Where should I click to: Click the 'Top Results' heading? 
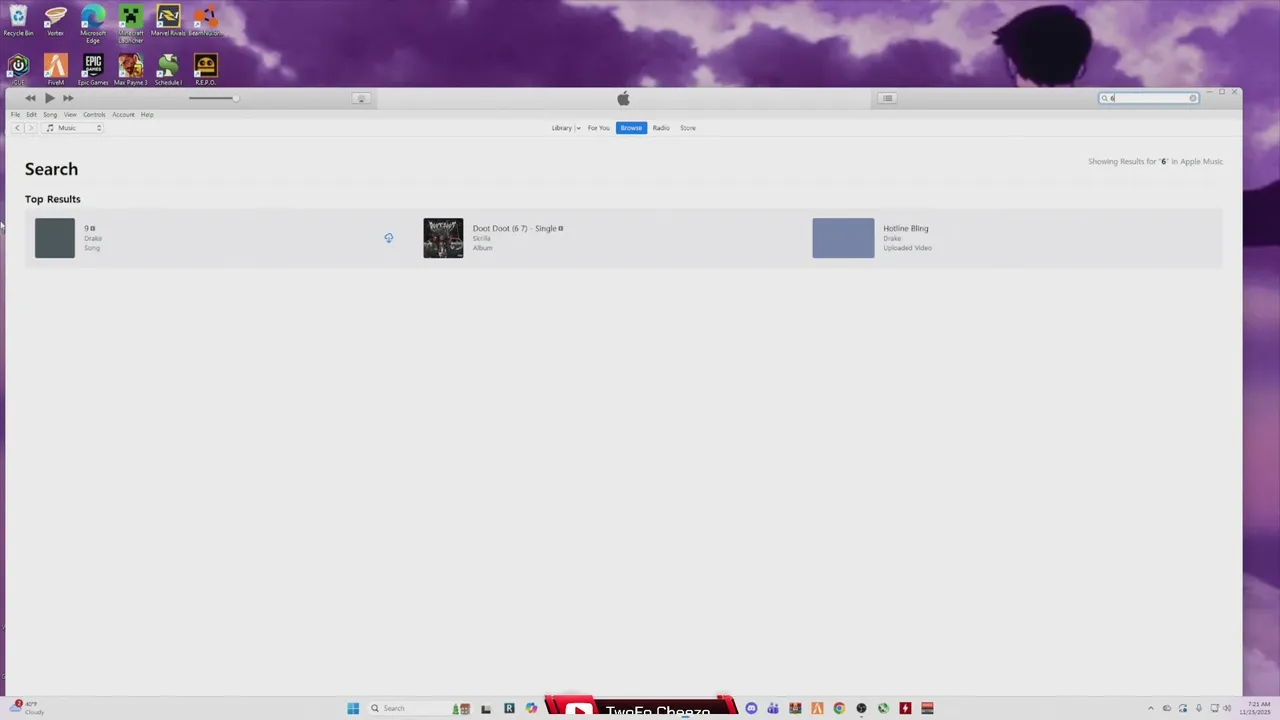point(53,199)
